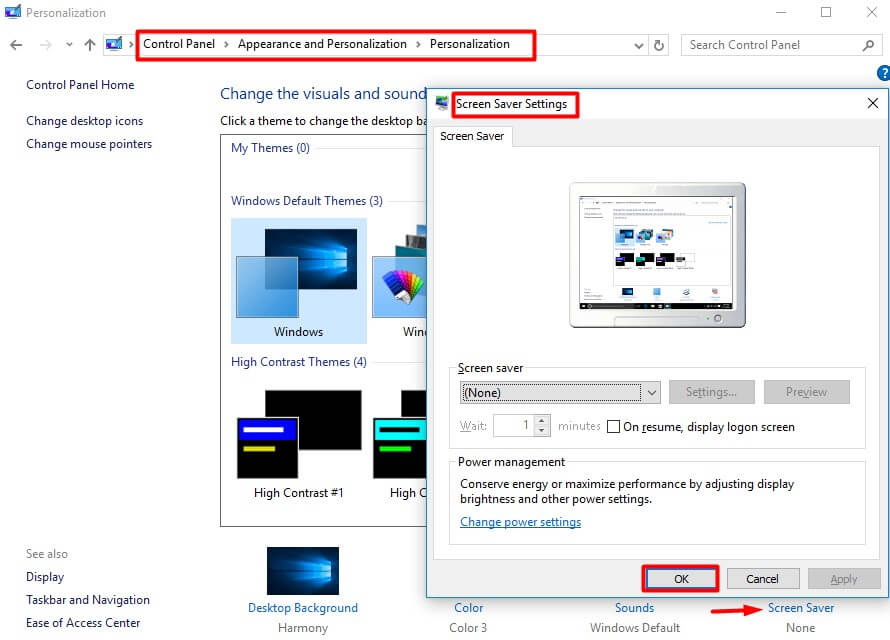This screenshot has height=640, width=890.
Task: Minimize the Personalization window
Action: tap(781, 12)
